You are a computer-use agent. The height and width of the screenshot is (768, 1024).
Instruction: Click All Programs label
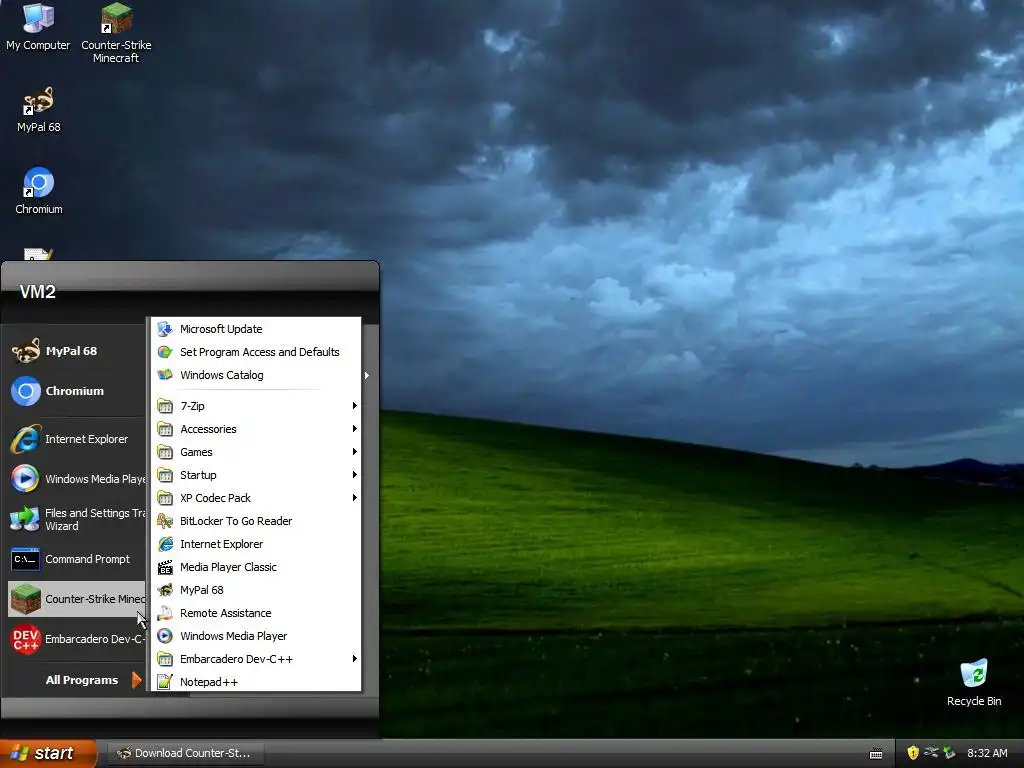pyautogui.click(x=82, y=680)
